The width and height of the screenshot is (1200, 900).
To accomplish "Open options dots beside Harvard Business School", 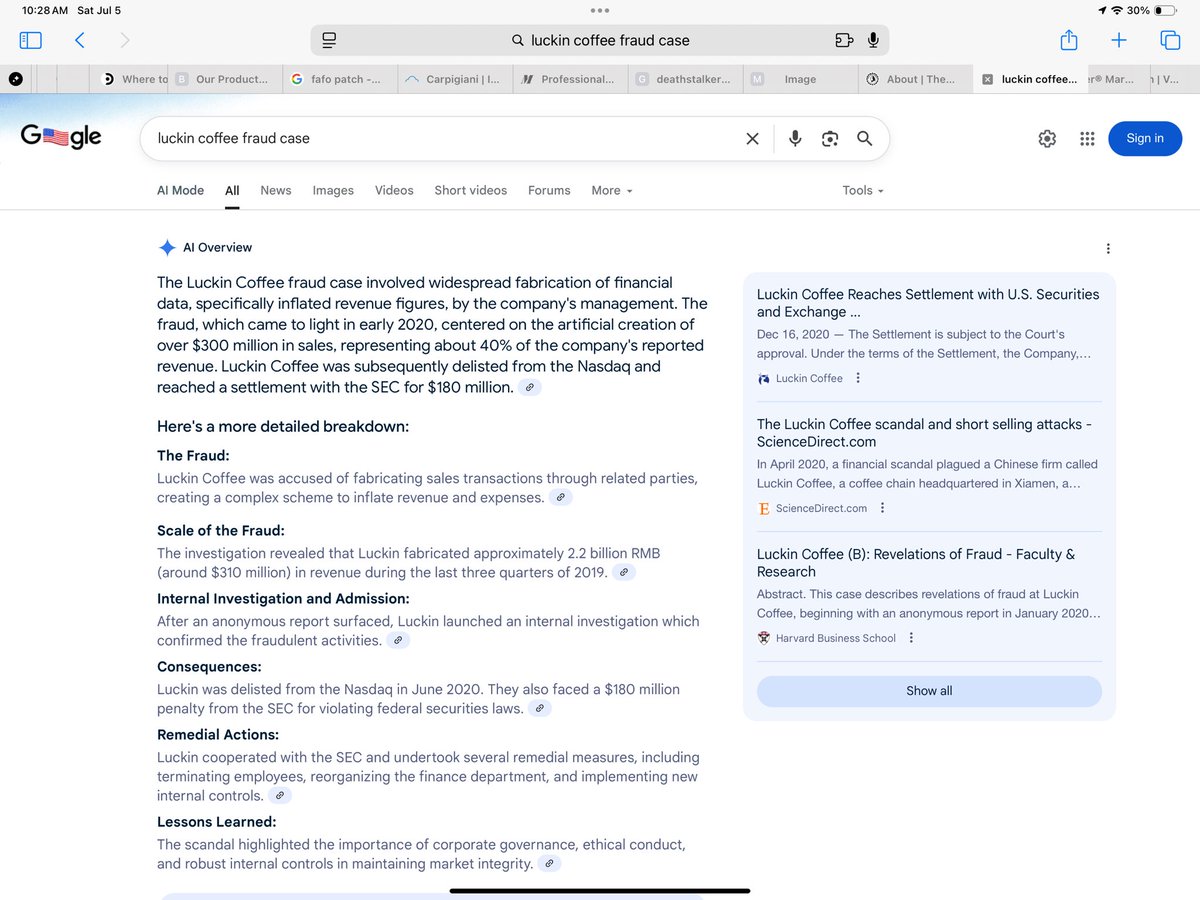I will [911, 638].
